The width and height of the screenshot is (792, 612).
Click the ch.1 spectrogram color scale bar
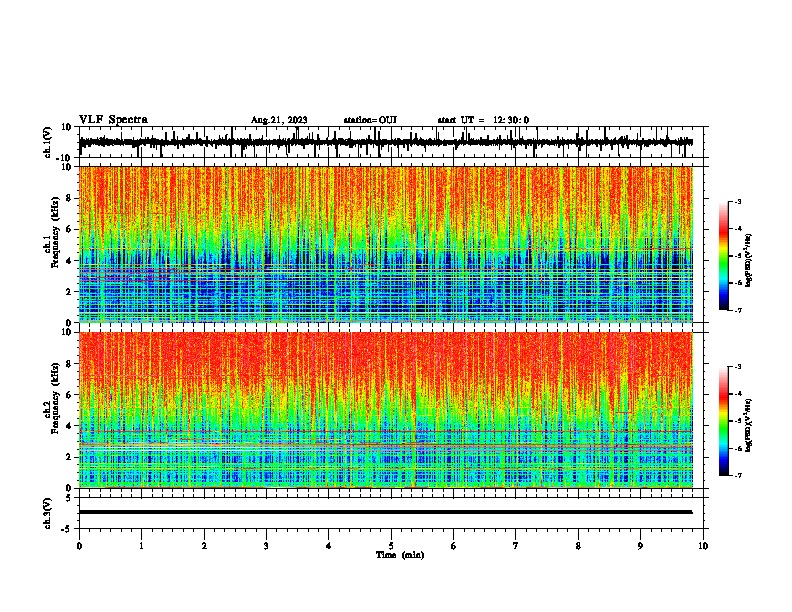coord(724,256)
